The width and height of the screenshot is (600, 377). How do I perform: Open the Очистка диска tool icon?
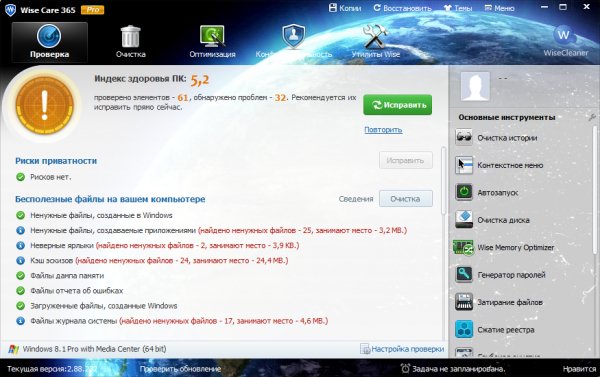pyautogui.click(x=464, y=220)
